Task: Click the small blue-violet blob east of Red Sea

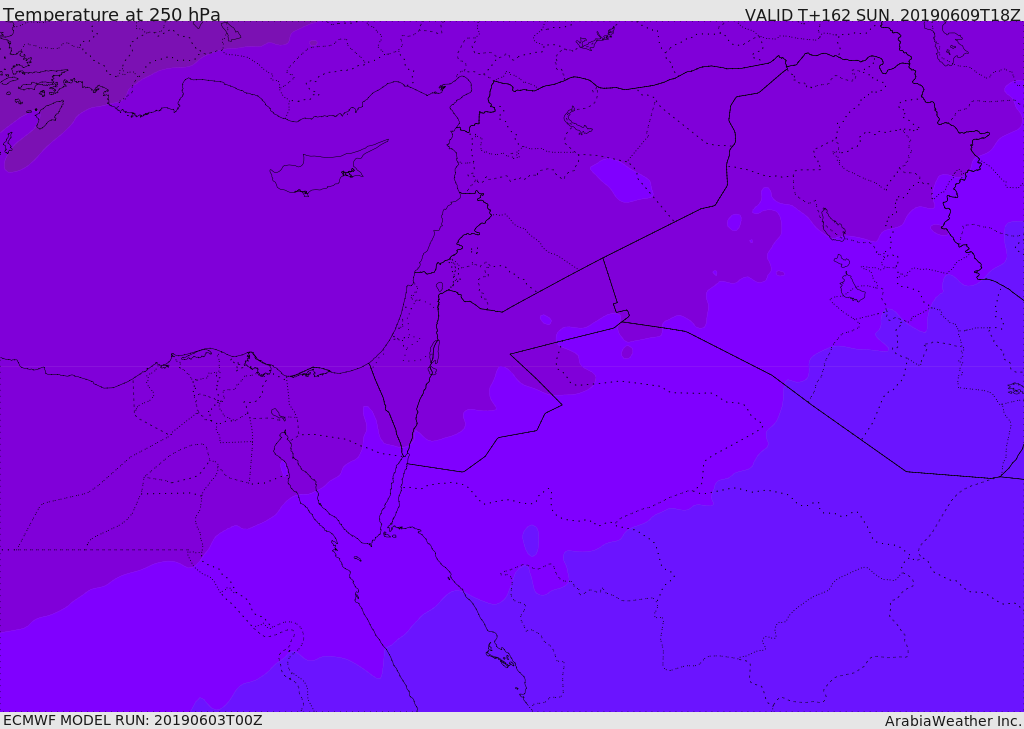Action: tap(530, 540)
